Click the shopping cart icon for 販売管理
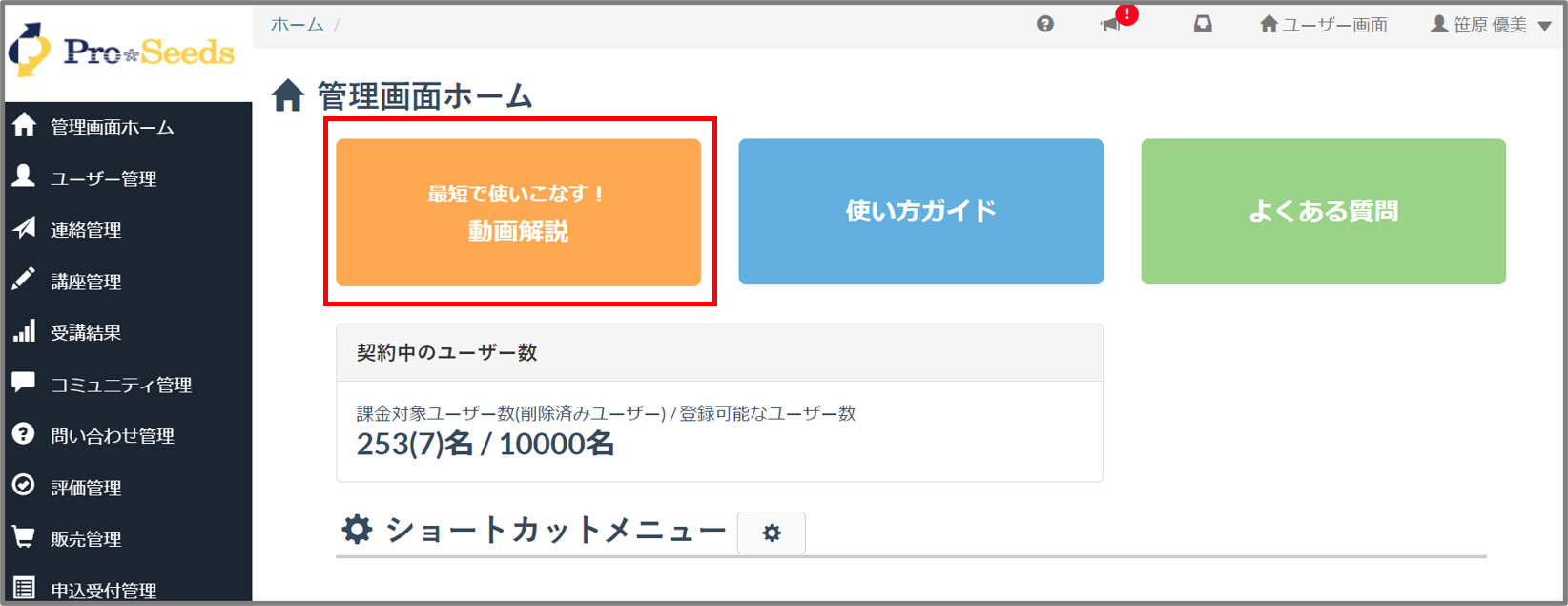 [24, 538]
